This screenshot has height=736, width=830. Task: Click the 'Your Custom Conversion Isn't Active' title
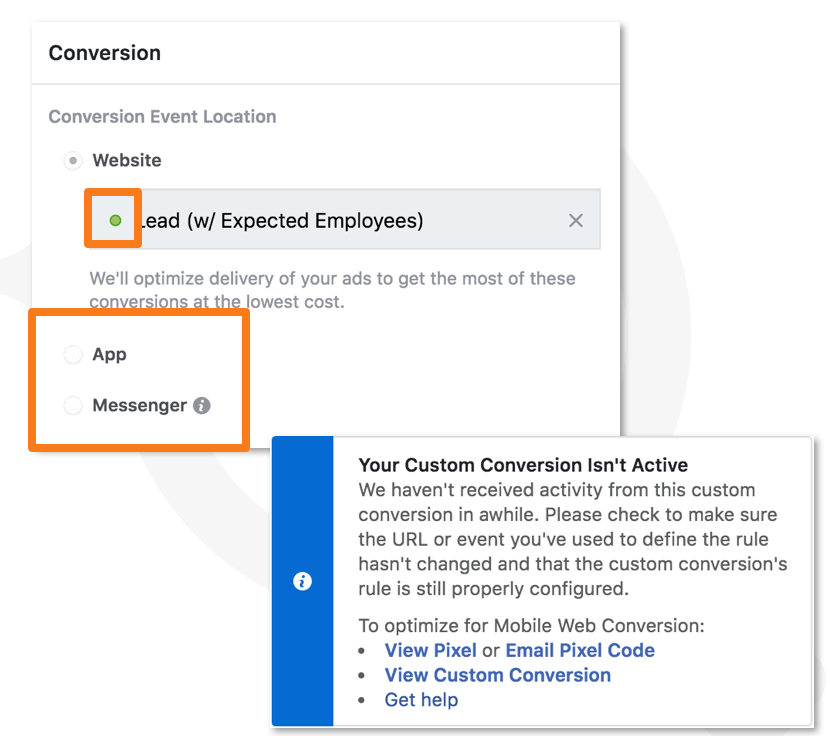click(523, 465)
